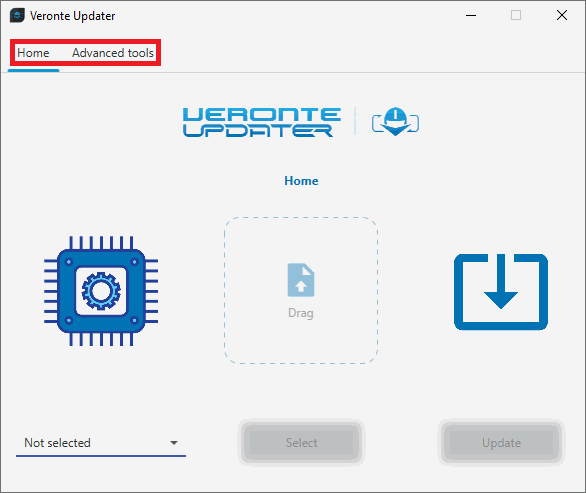Click the large download arrow box icon
The height and width of the screenshot is (493, 586).
coord(501,292)
